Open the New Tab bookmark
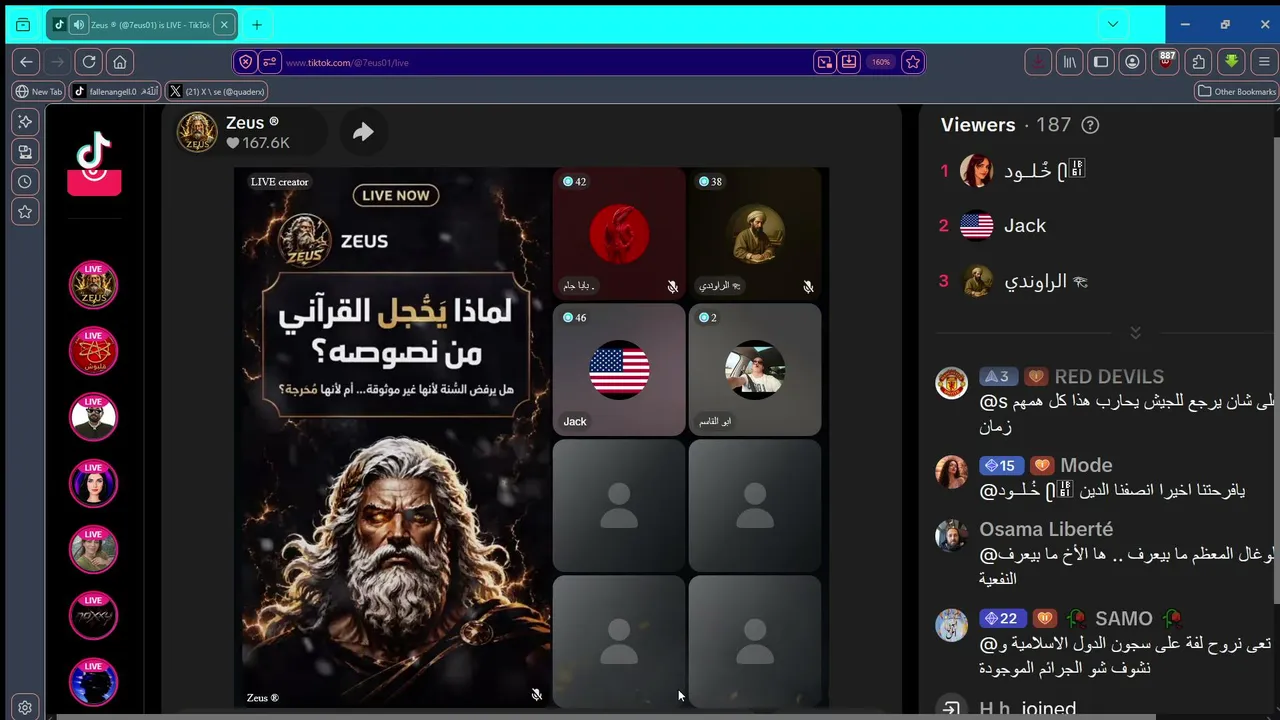1280x720 pixels. (39, 91)
